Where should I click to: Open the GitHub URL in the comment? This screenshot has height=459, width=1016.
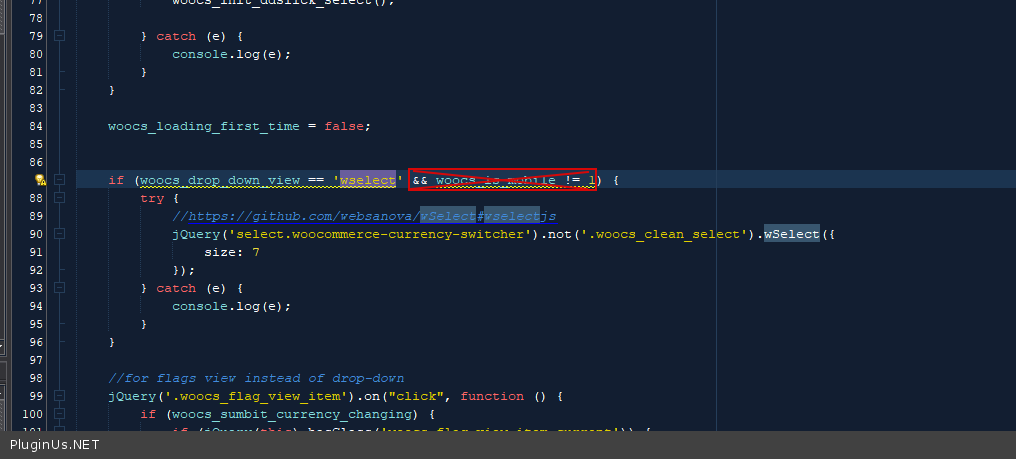coord(364,216)
